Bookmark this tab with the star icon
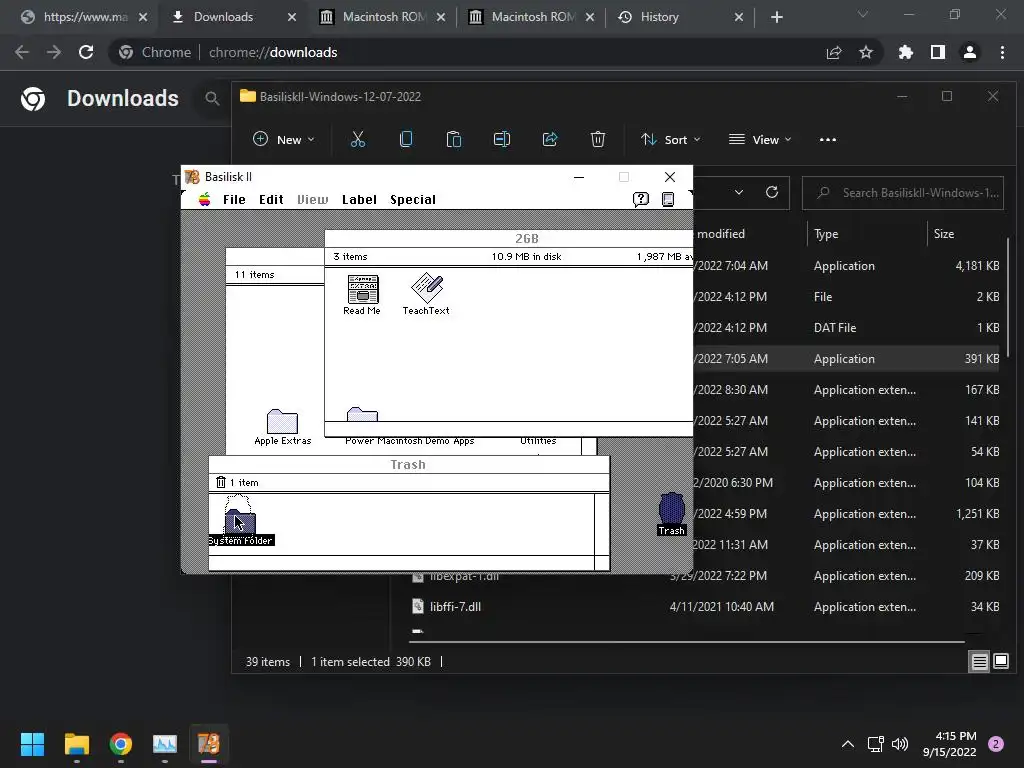 click(866, 52)
